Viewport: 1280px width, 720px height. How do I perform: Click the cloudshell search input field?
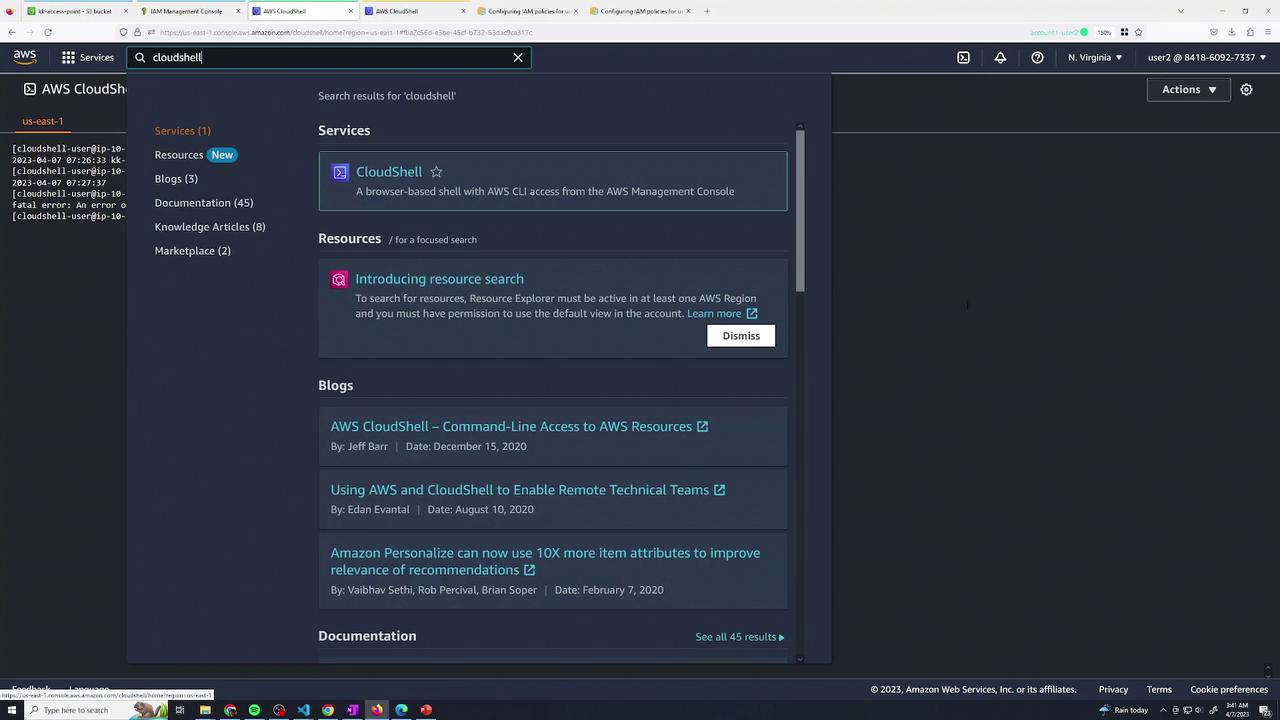click(330, 58)
